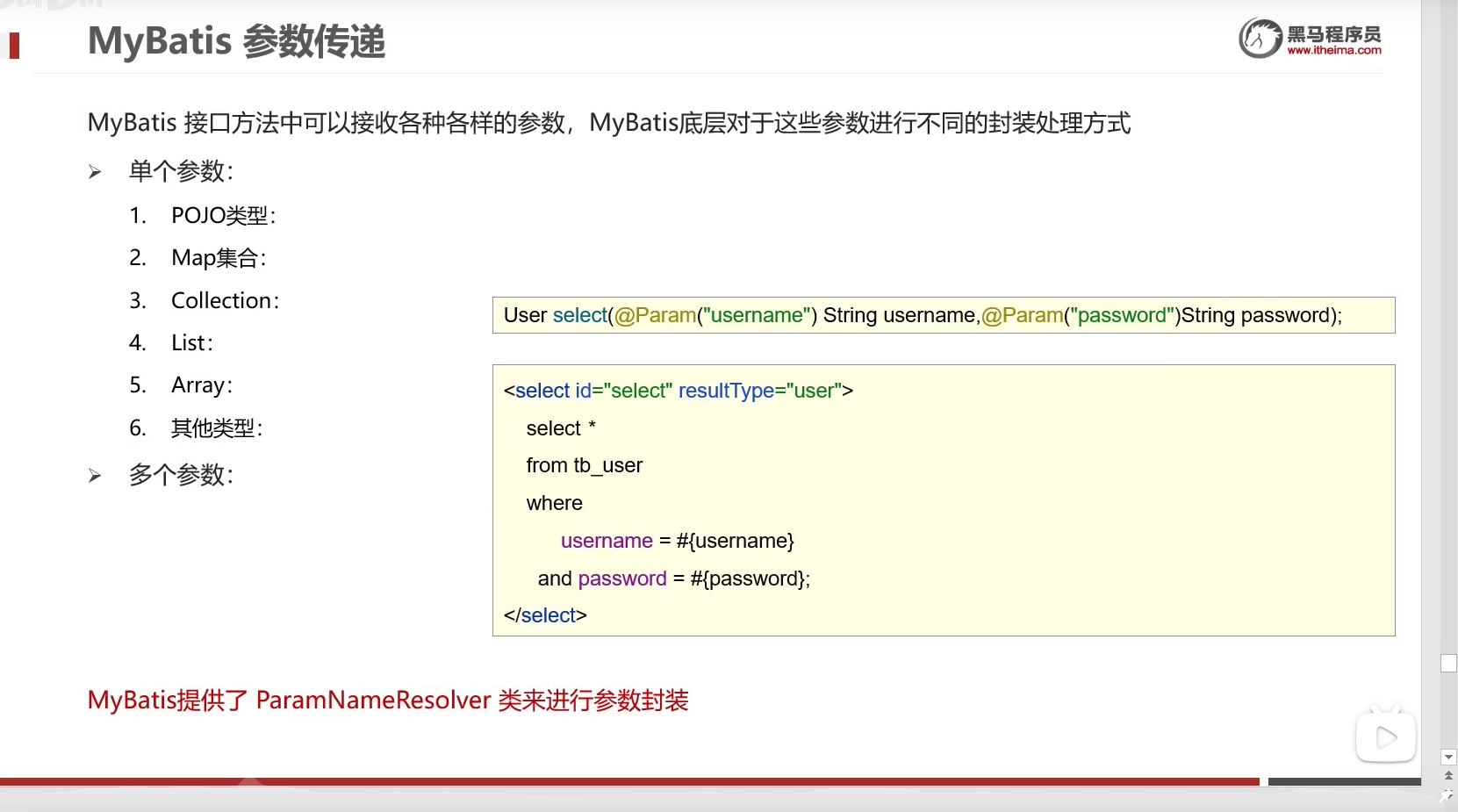1458x812 pixels.
Task: Click the intro sentence starting 'MyBatis 接口方法中'
Action: tap(609, 123)
